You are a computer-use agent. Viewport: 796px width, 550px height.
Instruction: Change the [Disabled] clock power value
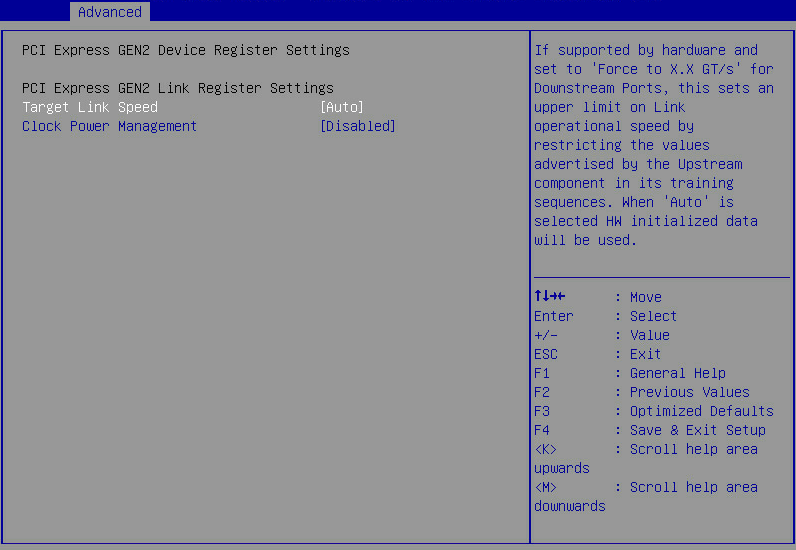pyautogui.click(x=357, y=126)
